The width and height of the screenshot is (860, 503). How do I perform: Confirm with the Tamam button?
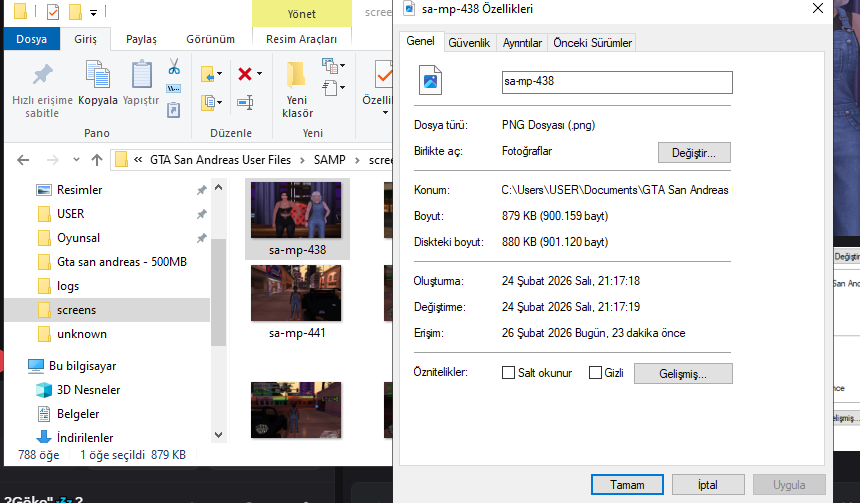[627, 485]
